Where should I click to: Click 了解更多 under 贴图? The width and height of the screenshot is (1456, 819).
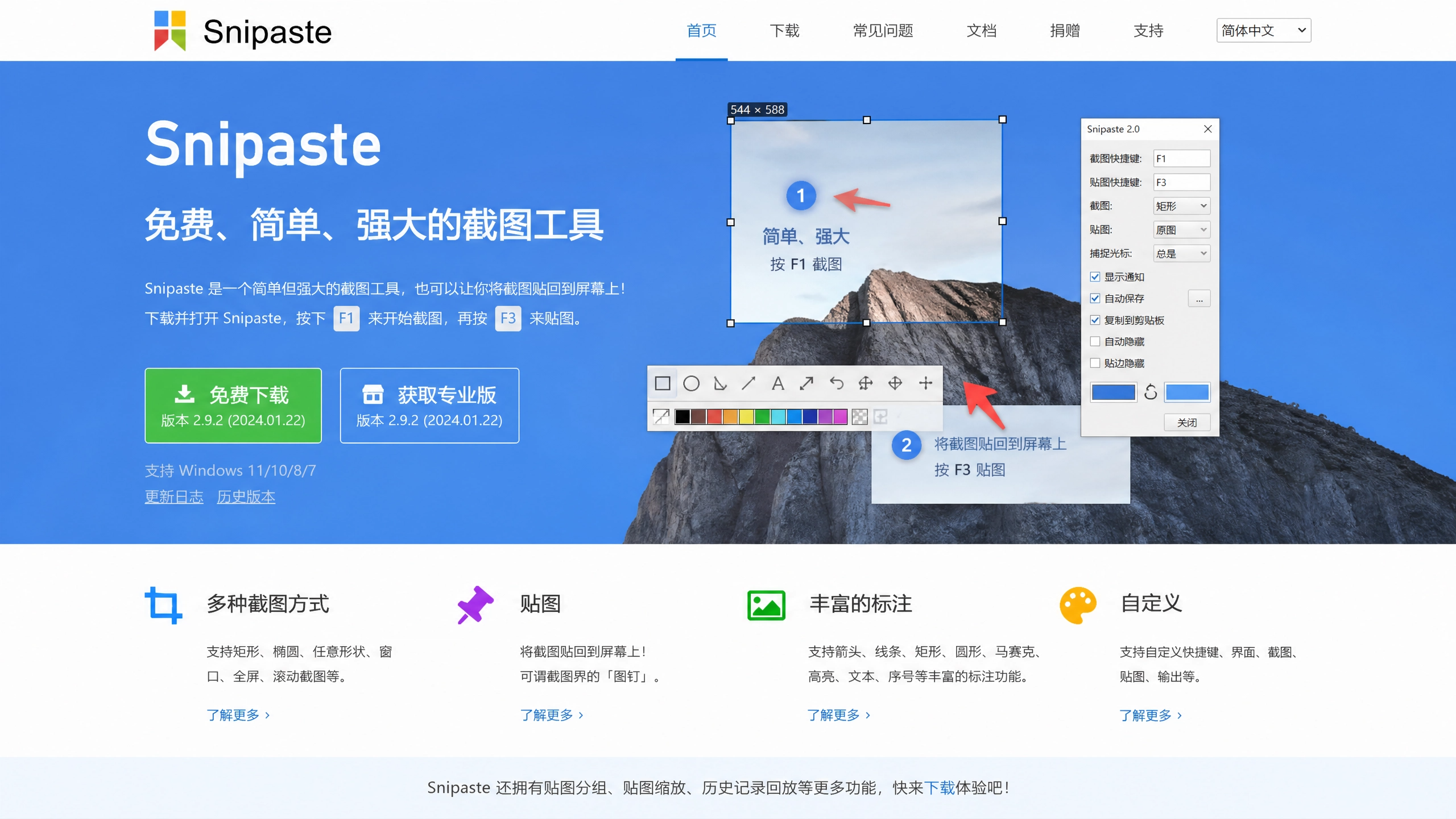point(552,715)
